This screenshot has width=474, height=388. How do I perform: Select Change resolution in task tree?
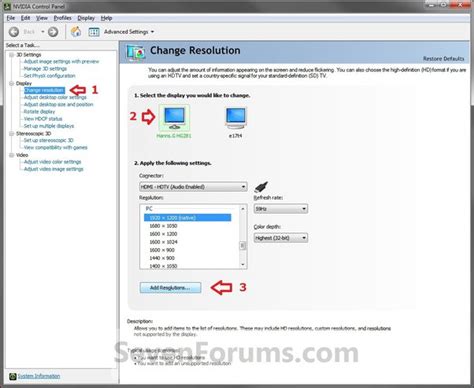[44, 90]
